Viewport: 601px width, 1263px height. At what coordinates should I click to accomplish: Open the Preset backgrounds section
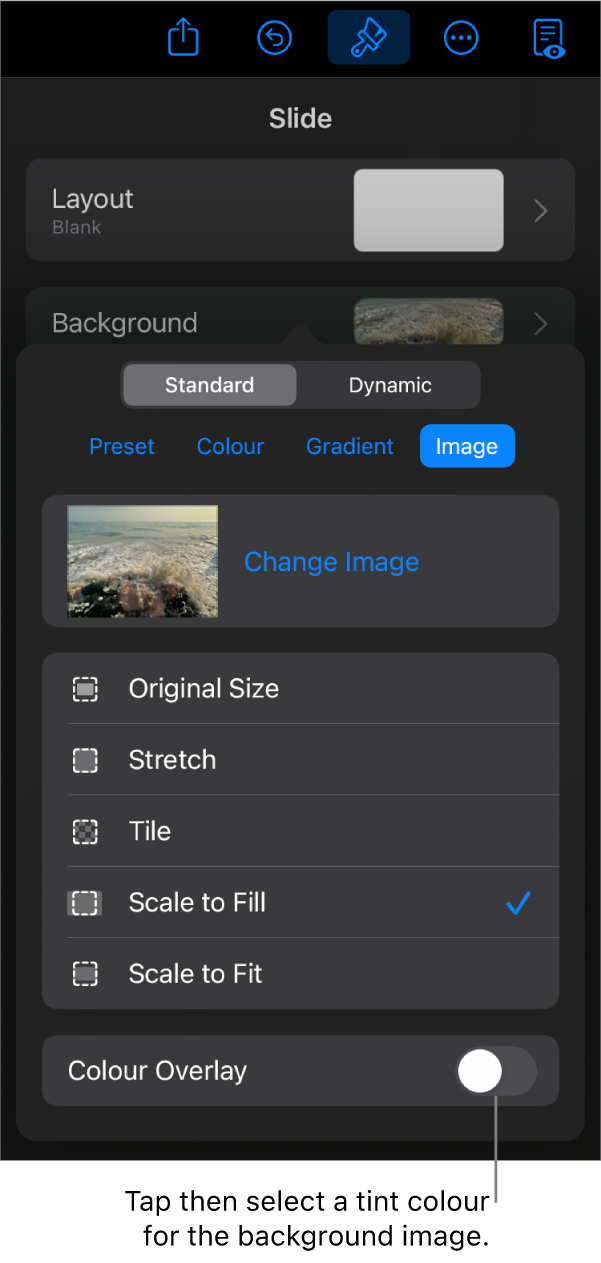[122, 446]
